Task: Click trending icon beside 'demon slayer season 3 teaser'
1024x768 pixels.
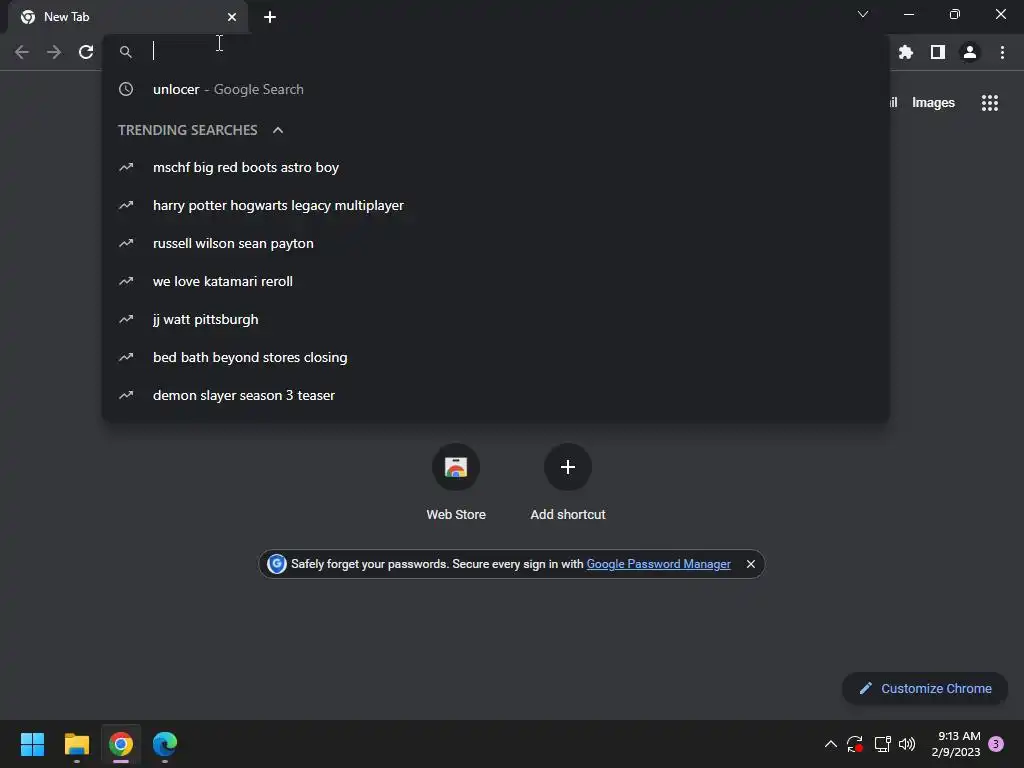Action: pyautogui.click(x=126, y=395)
